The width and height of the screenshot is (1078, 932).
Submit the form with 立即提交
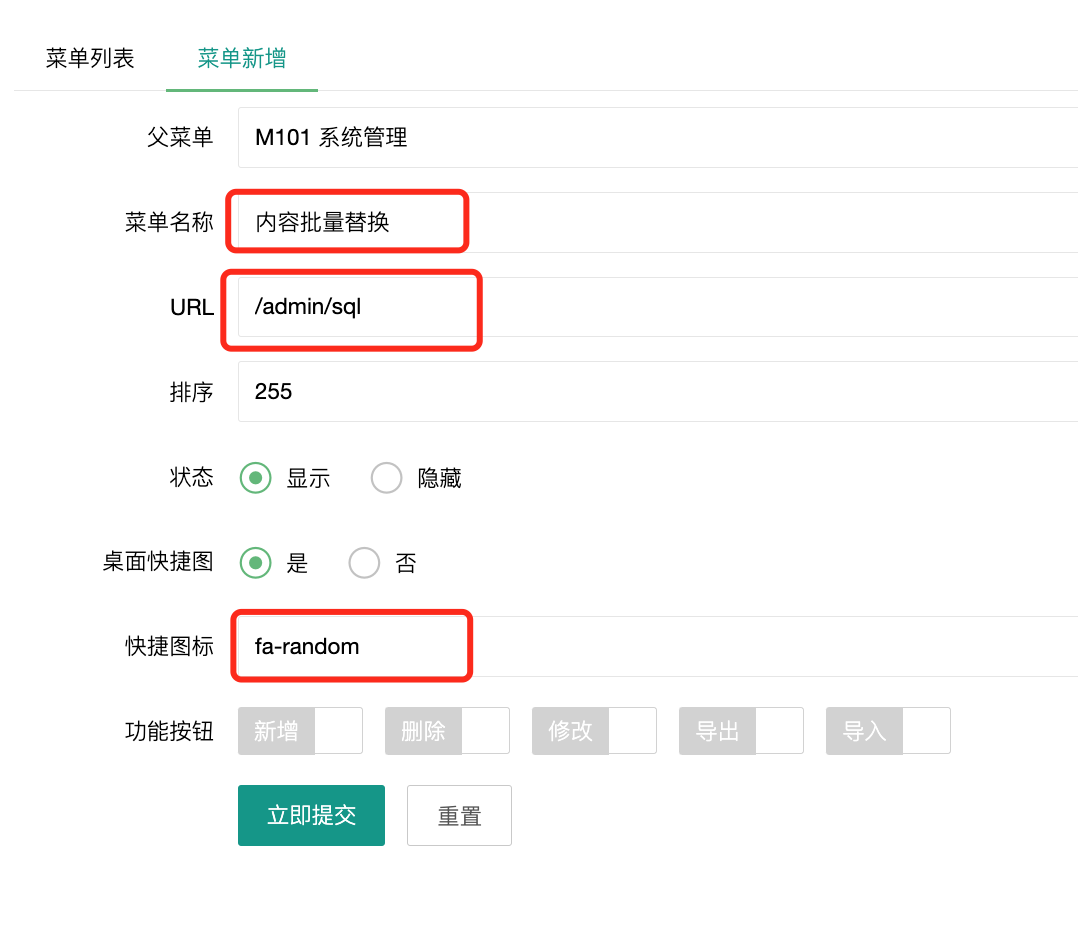[x=311, y=815]
